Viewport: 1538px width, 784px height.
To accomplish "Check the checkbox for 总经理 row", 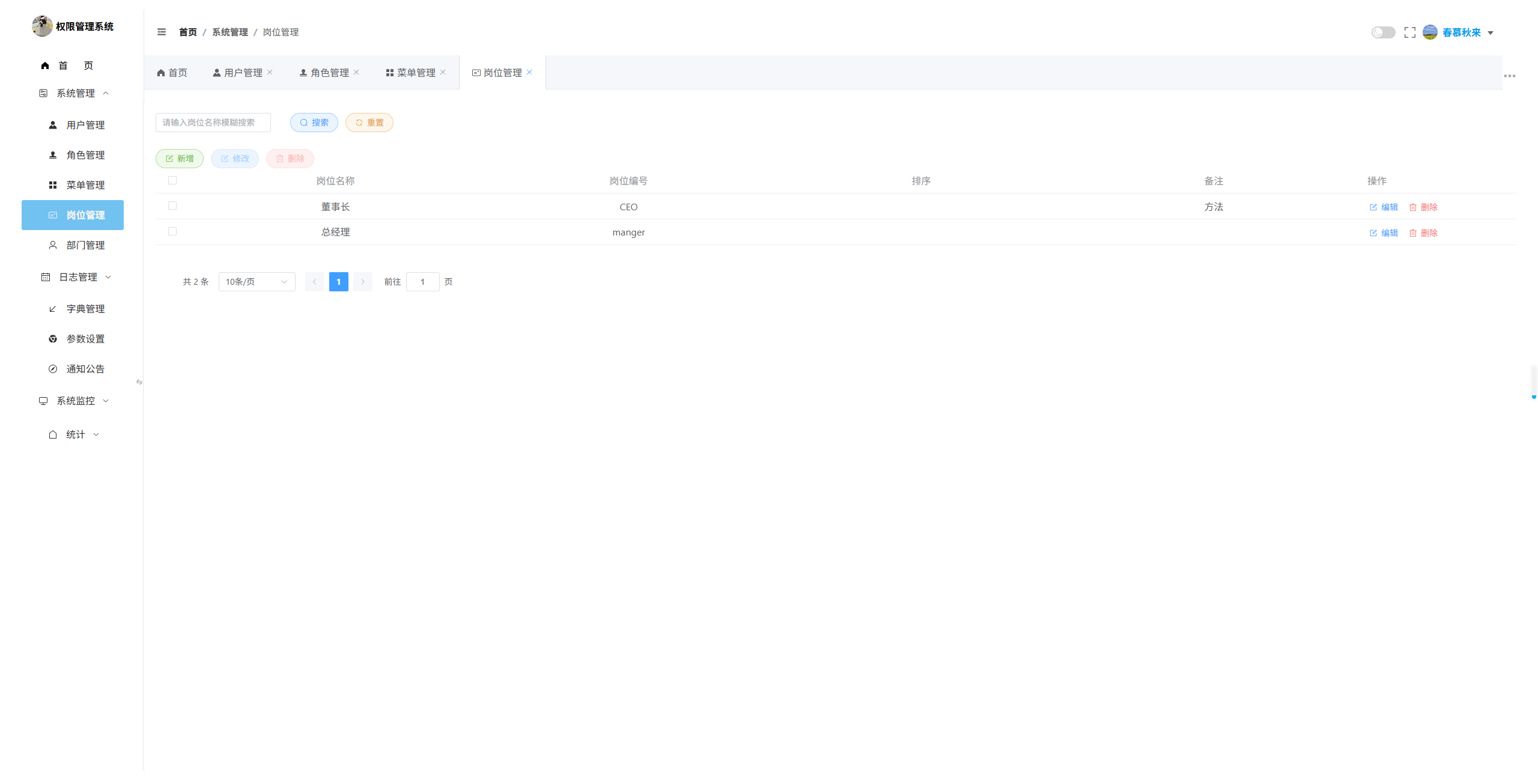I will click(x=172, y=231).
